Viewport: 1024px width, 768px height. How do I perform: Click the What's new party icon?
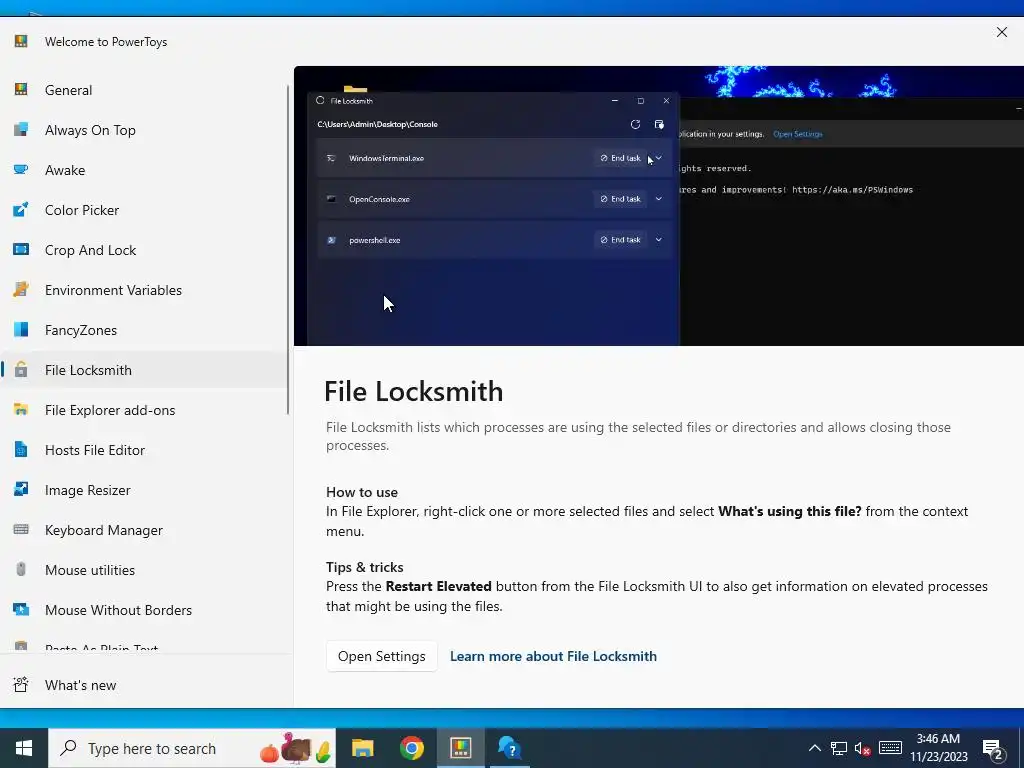[x=21, y=684]
